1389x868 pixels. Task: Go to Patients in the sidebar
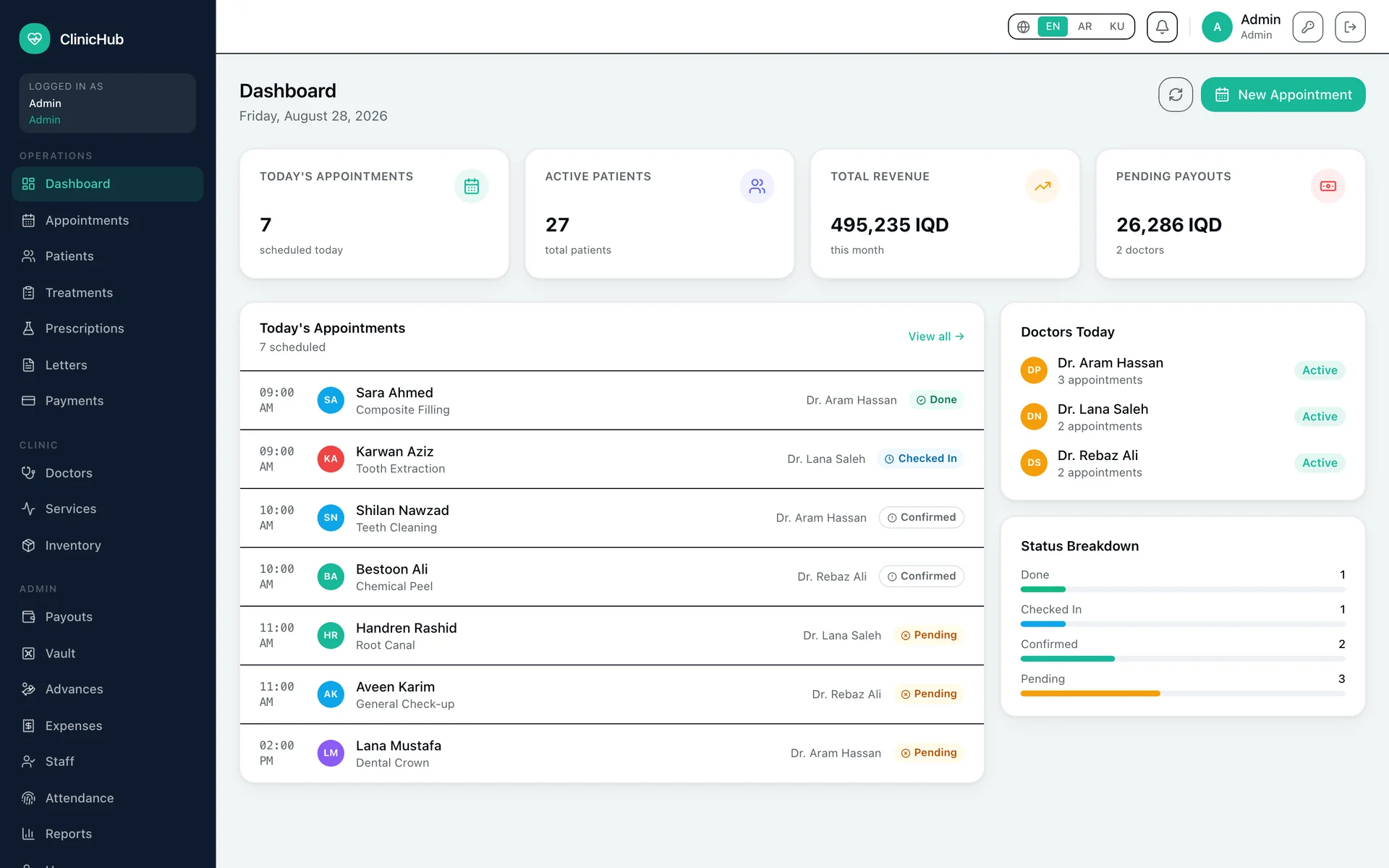pyautogui.click(x=107, y=256)
